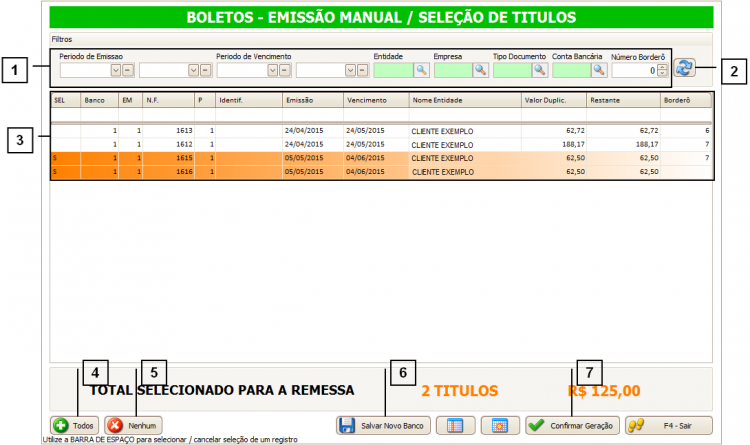Open second Período de Vencimento date dropdown
The height and width of the screenshot is (445, 750).
tap(350, 71)
